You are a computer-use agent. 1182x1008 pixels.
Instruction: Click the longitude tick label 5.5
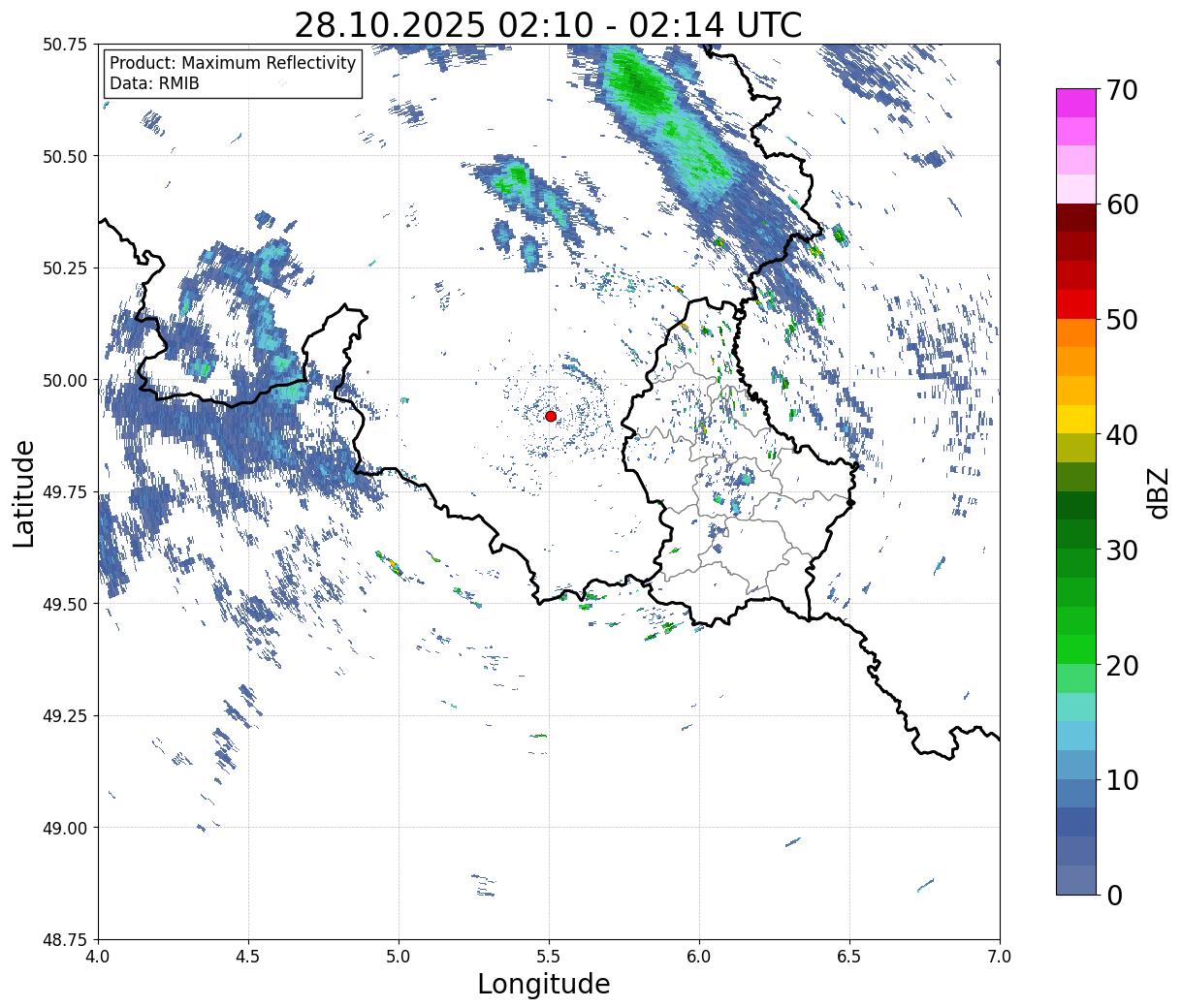point(549,957)
